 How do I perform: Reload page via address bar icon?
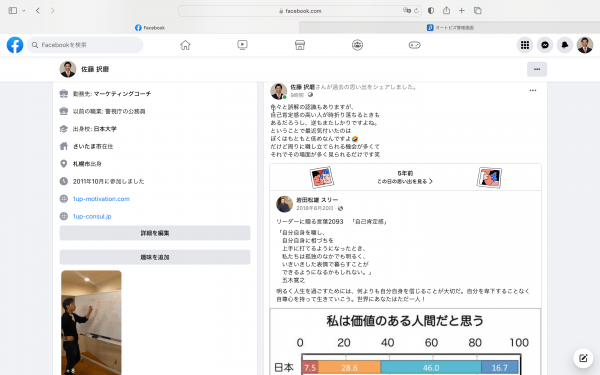pyautogui.click(x=416, y=11)
